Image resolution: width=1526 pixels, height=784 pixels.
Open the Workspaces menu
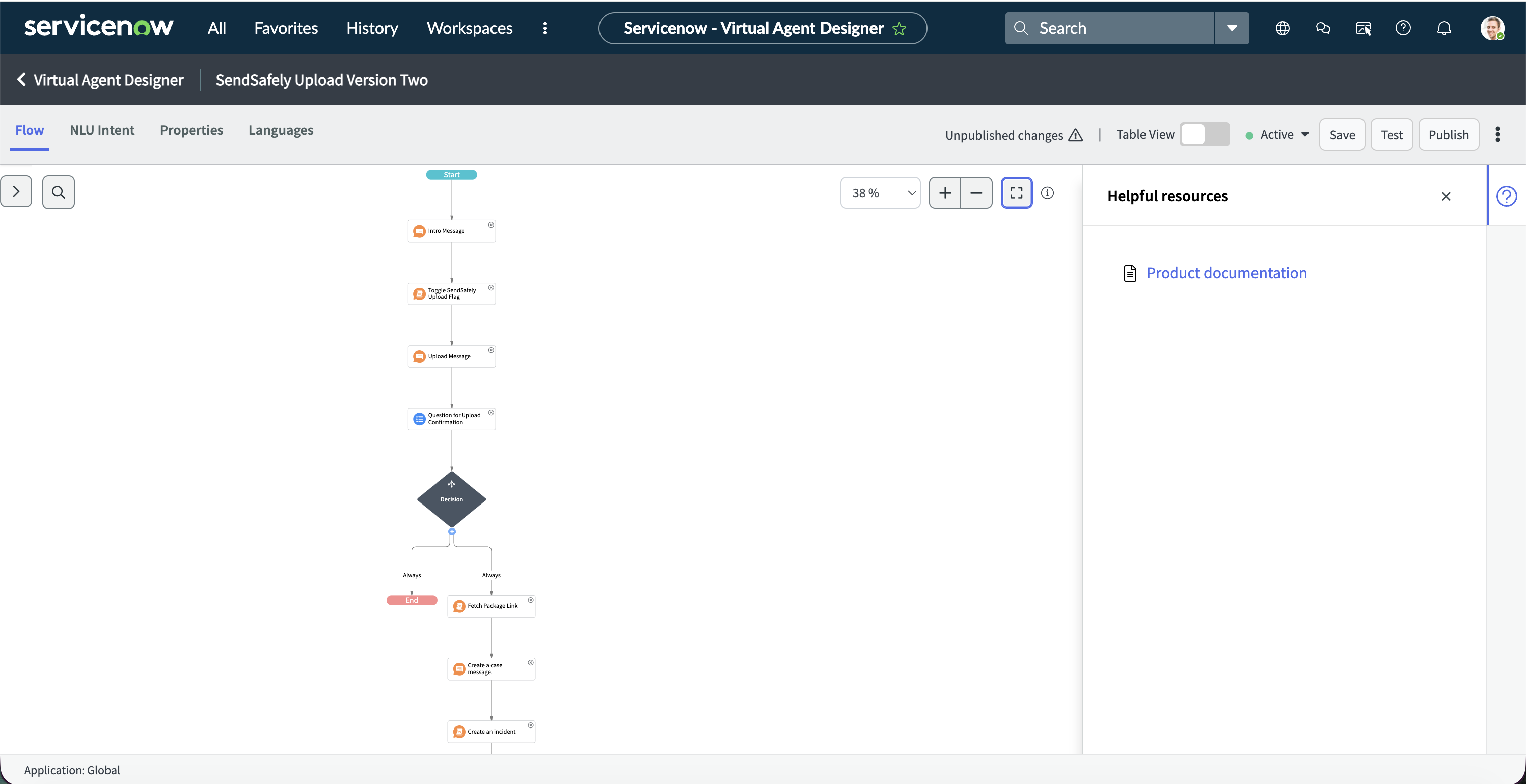click(x=470, y=28)
